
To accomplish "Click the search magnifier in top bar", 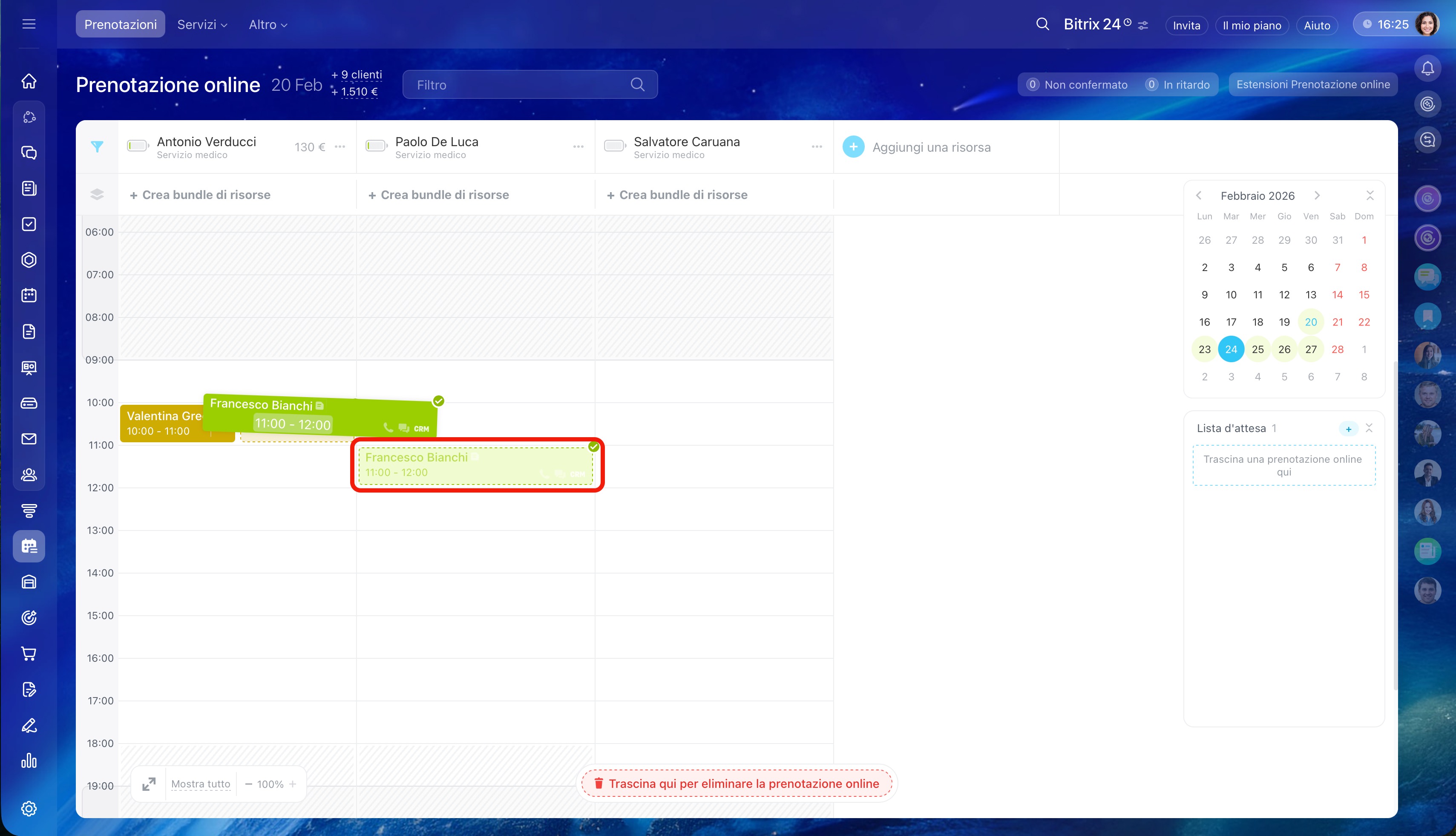I will coord(1042,24).
